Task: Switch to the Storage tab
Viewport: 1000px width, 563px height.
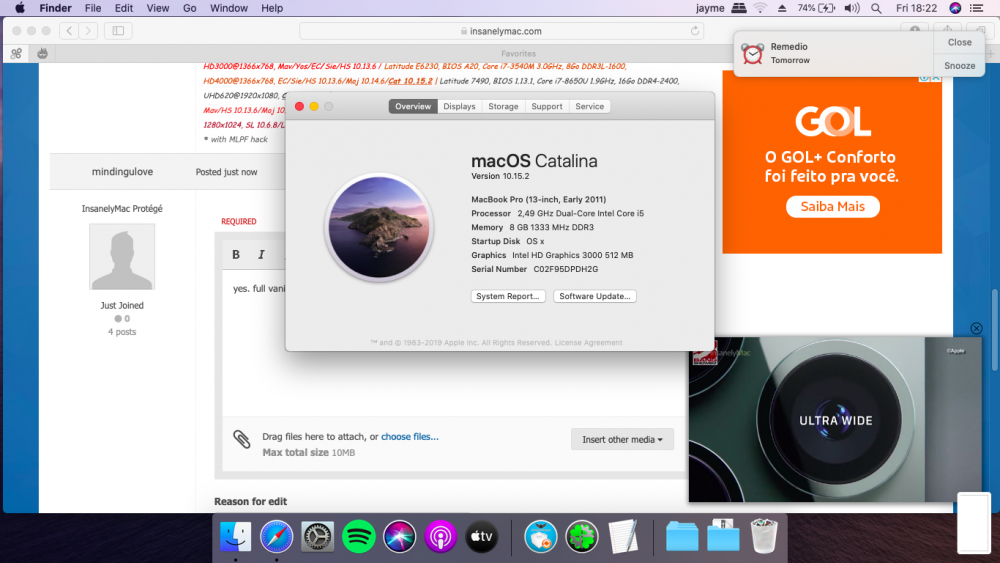Action: tap(503, 106)
